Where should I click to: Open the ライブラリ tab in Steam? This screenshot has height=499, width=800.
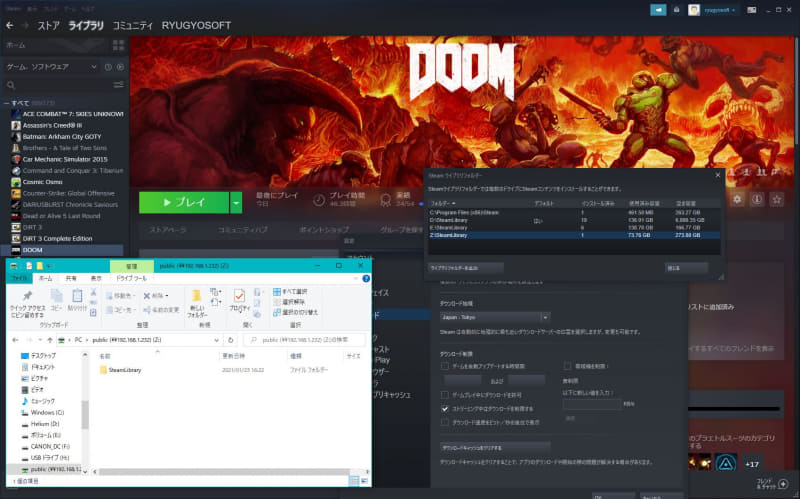[x=86, y=26]
